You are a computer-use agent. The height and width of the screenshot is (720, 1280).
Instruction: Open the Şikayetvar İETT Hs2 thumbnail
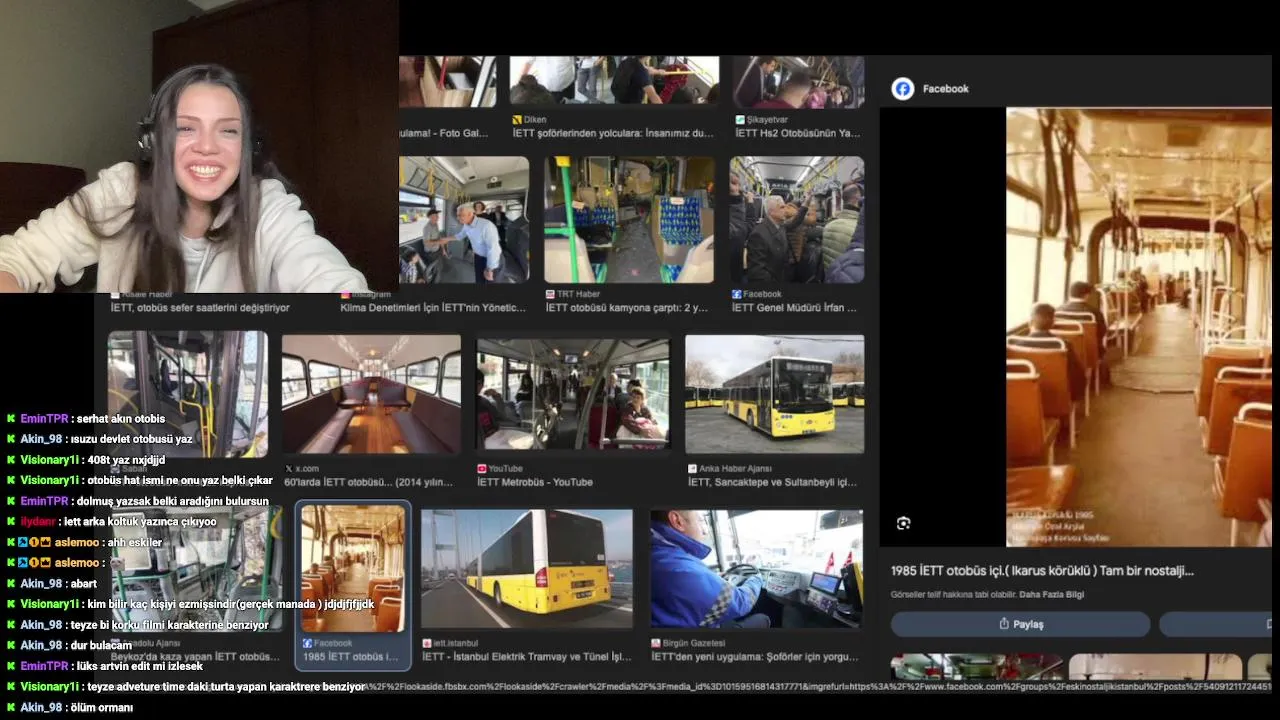pyautogui.click(x=799, y=82)
